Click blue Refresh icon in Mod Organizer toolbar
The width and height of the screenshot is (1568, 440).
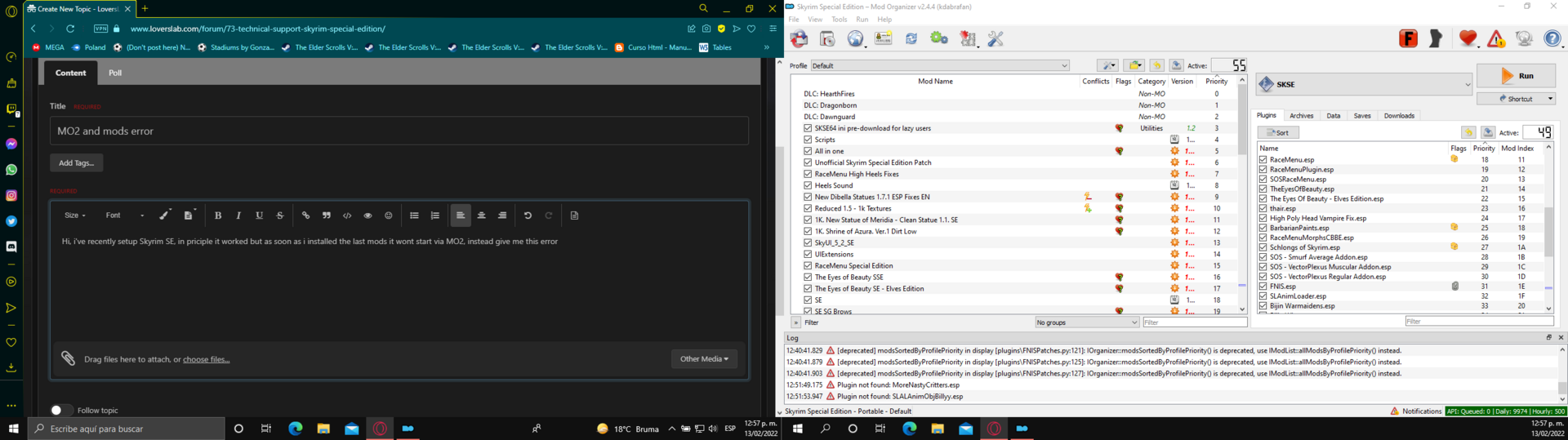[x=911, y=38]
